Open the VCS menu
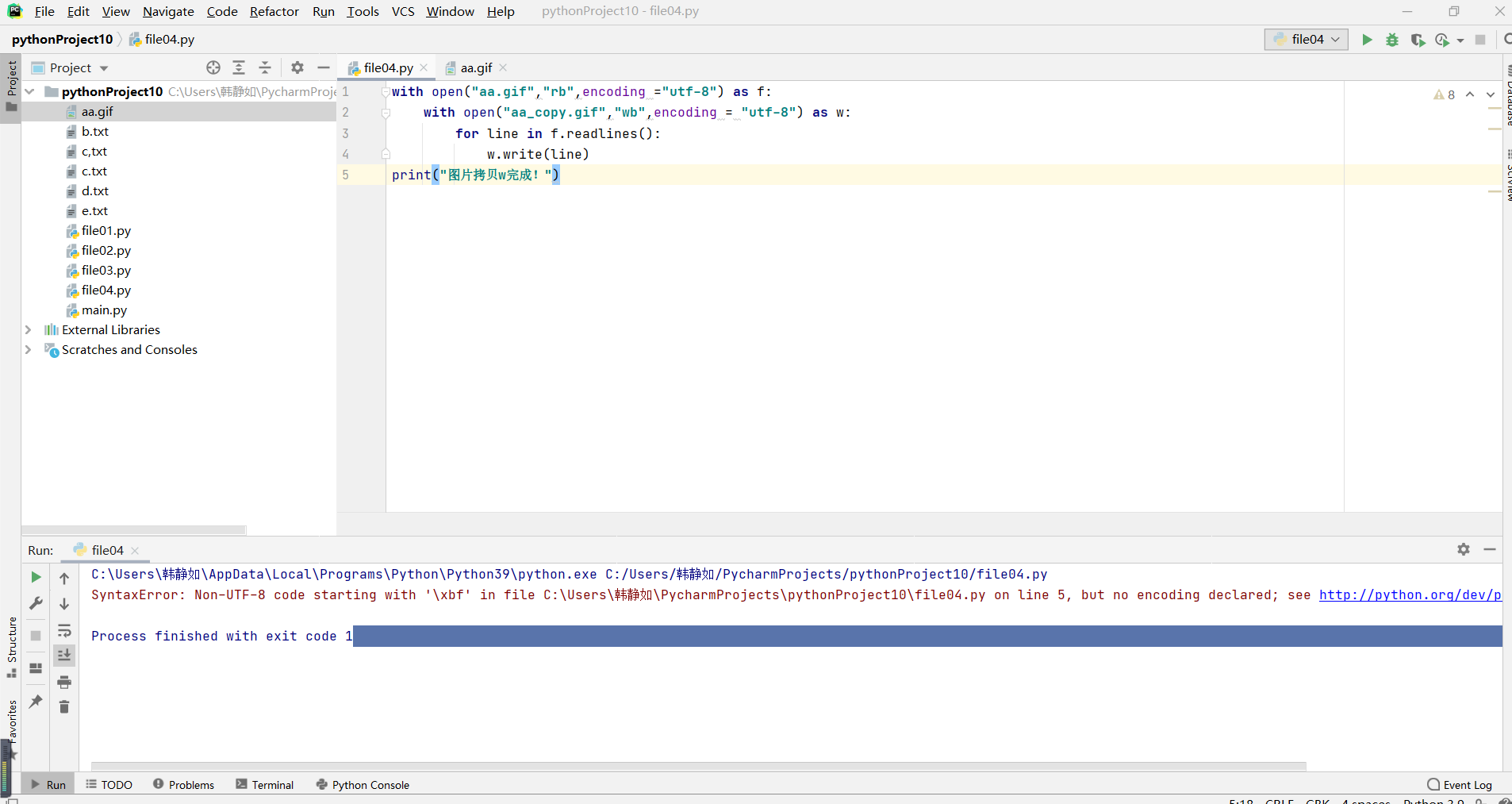This screenshot has width=1512, height=804. [x=403, y=11]
